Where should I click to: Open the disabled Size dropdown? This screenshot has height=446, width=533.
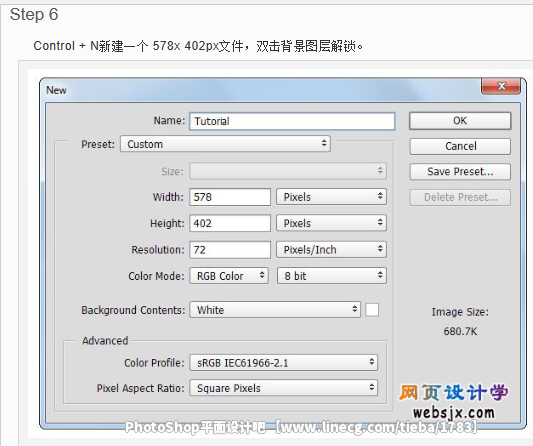click(x=288, y=171)
